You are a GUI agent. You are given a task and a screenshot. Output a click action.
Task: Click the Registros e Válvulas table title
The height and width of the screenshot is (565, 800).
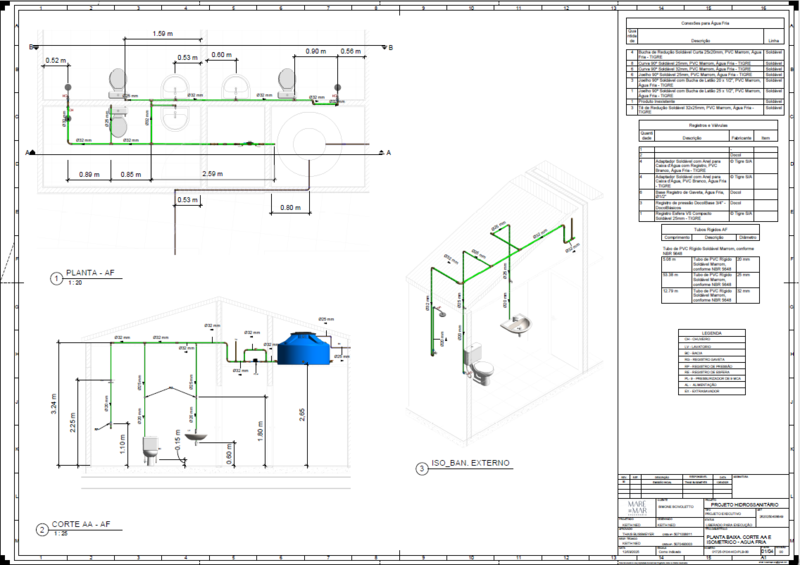click(x=708, y=125)
